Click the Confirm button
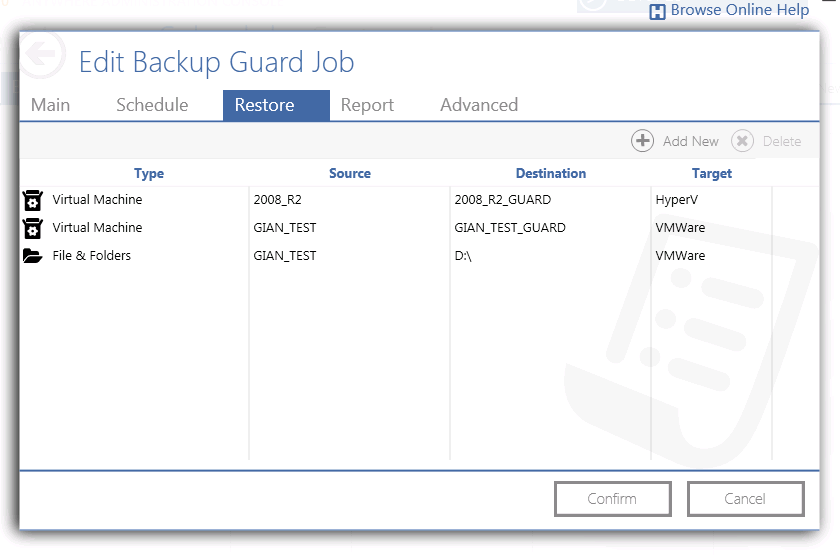Viewport: 840px width, 555px height. [612, 499]
